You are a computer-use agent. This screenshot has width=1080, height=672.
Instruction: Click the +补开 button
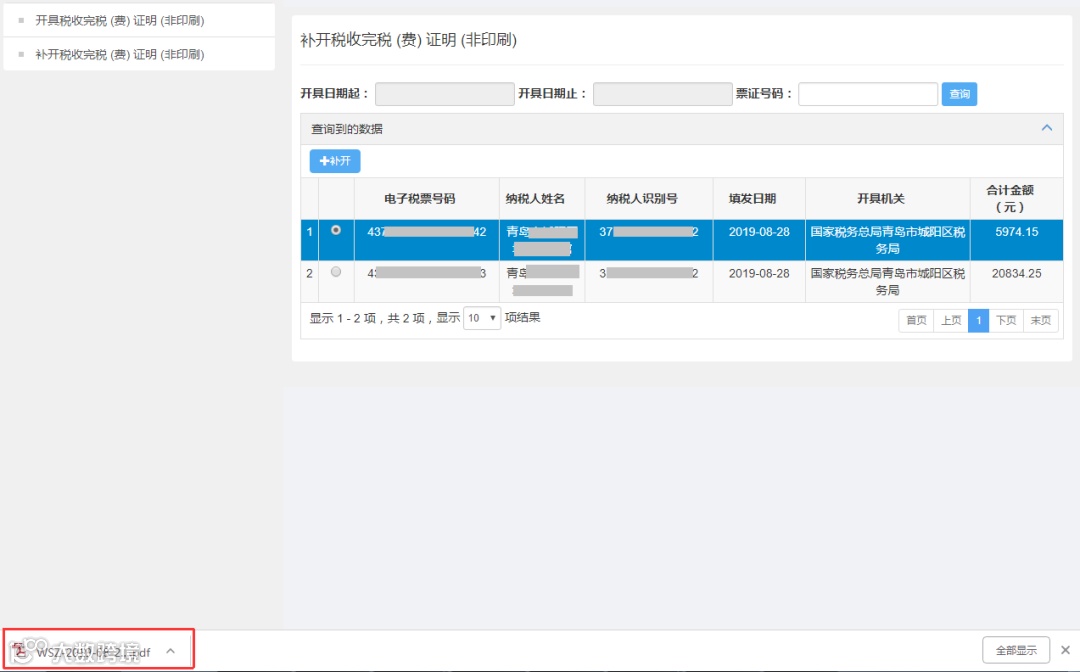pos(335,161)
